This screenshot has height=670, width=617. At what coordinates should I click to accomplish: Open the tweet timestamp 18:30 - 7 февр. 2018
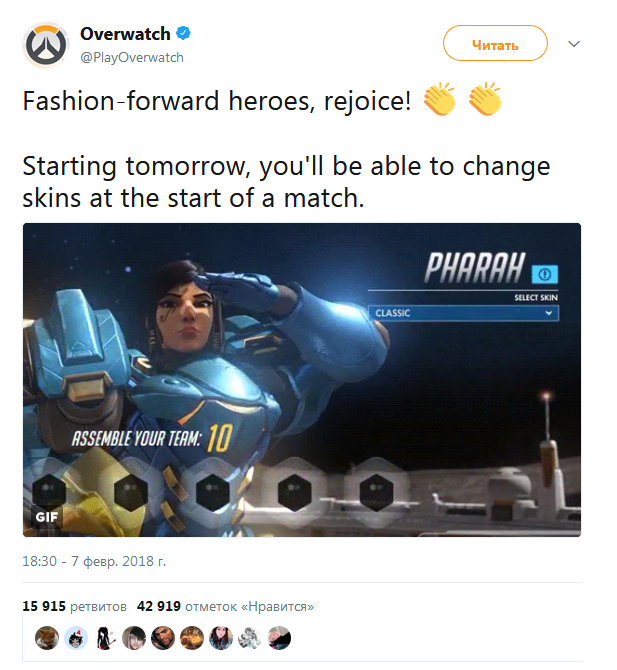[x=94, y=561]
